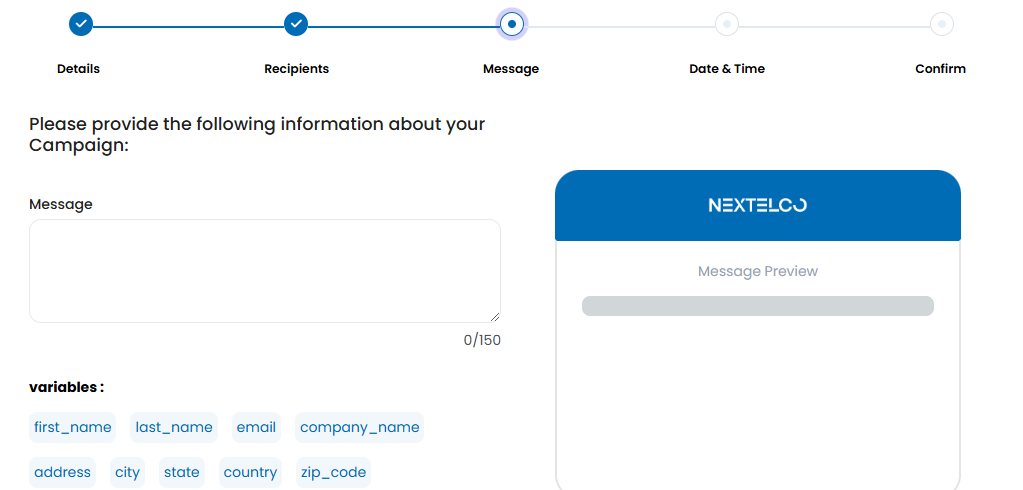
Task: Open the Message step label
Action: coord(511,69)
